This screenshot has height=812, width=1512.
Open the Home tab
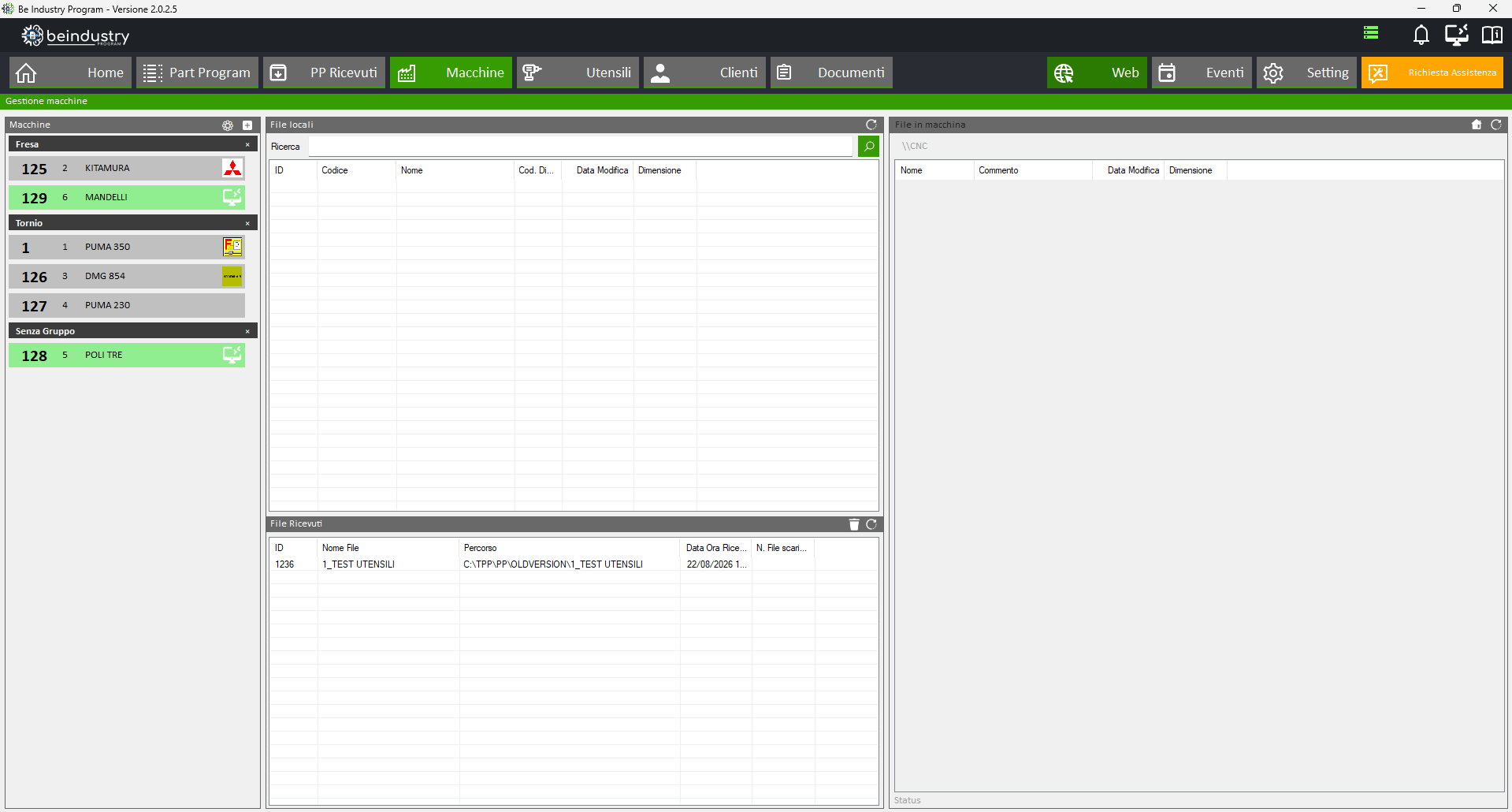(x=70, y=73)
